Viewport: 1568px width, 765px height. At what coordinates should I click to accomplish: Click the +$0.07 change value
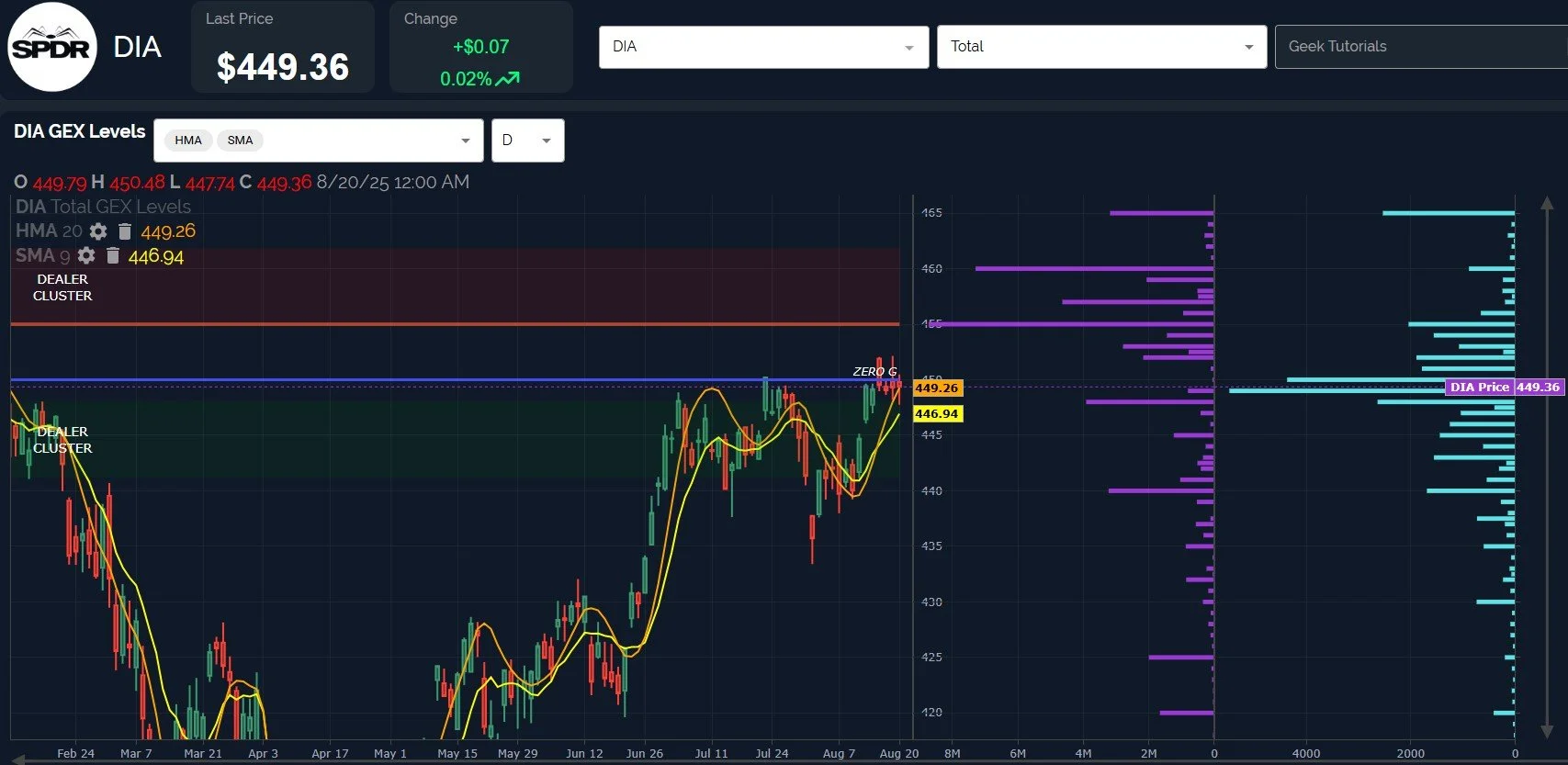point(480,47)
